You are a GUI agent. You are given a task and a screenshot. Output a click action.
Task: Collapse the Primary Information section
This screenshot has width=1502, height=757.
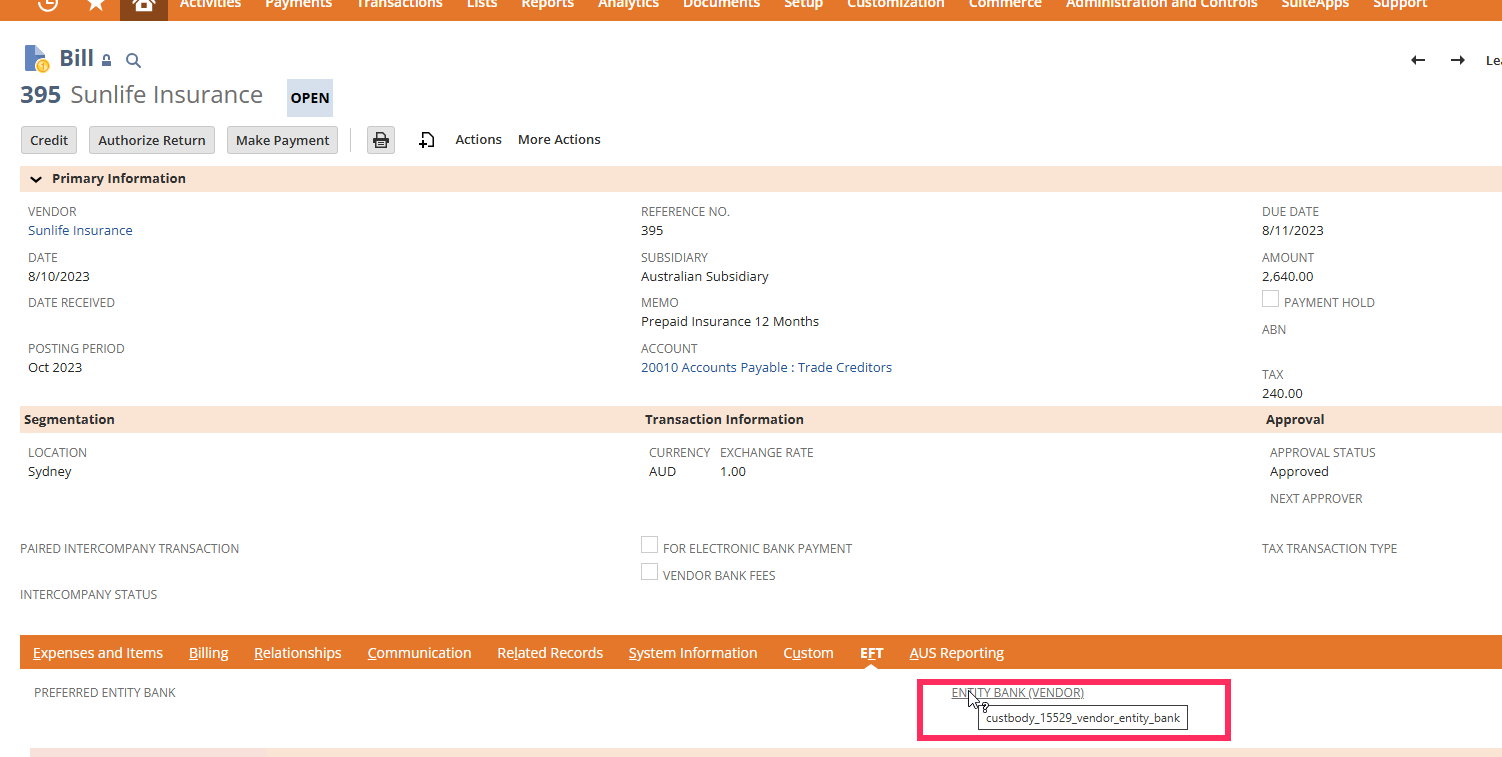click(36, 178)
